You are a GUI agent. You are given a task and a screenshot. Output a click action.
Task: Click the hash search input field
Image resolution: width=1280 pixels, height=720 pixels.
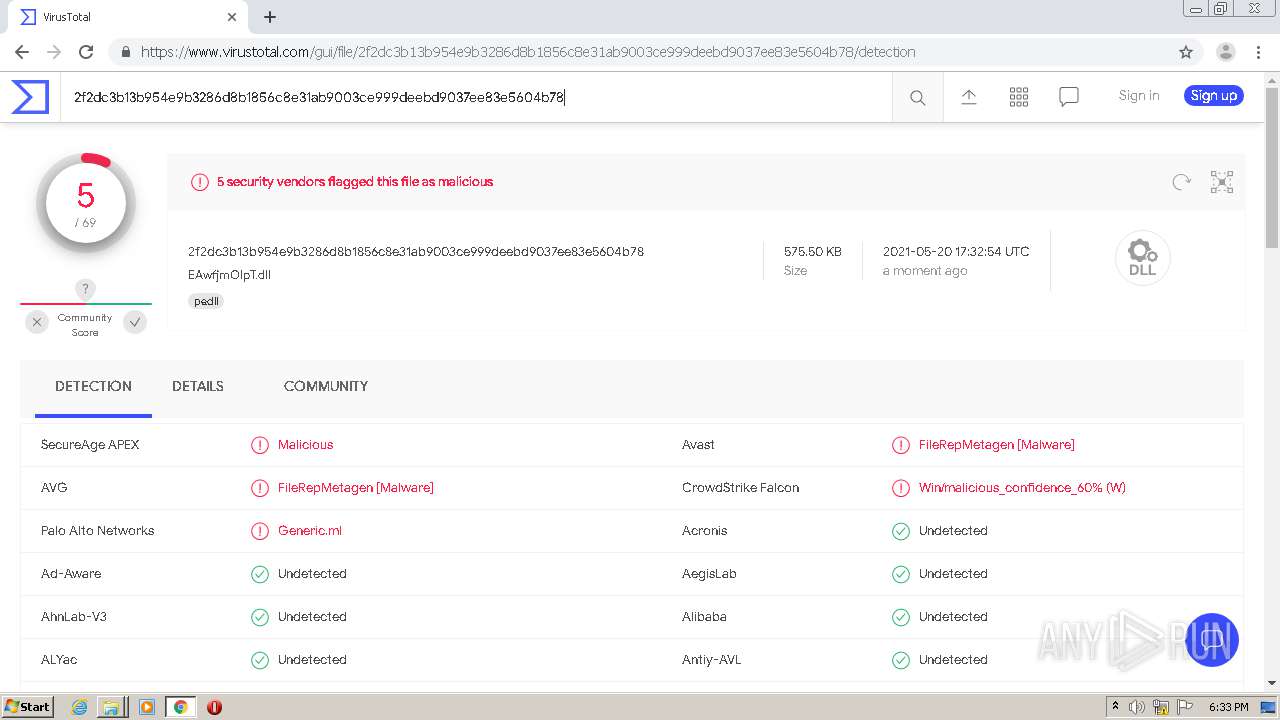(476, 97)
